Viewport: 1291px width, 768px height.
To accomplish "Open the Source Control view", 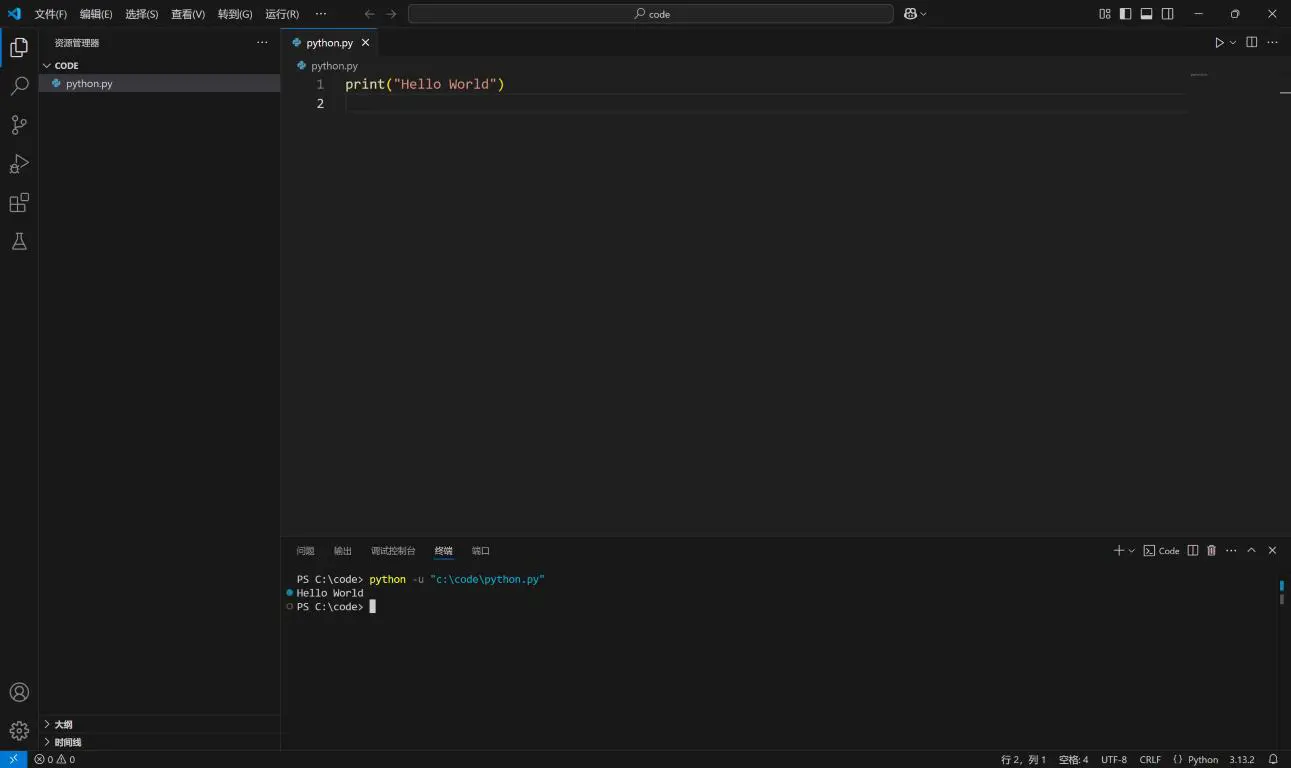I will point(19,125).
